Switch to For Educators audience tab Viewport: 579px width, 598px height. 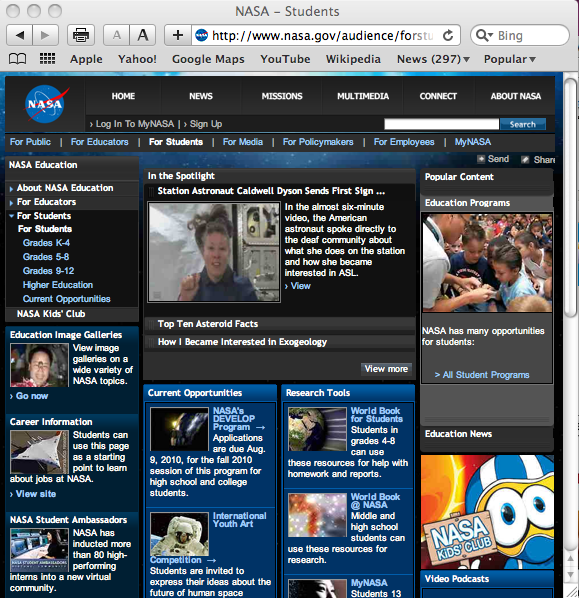coord(100,142)
